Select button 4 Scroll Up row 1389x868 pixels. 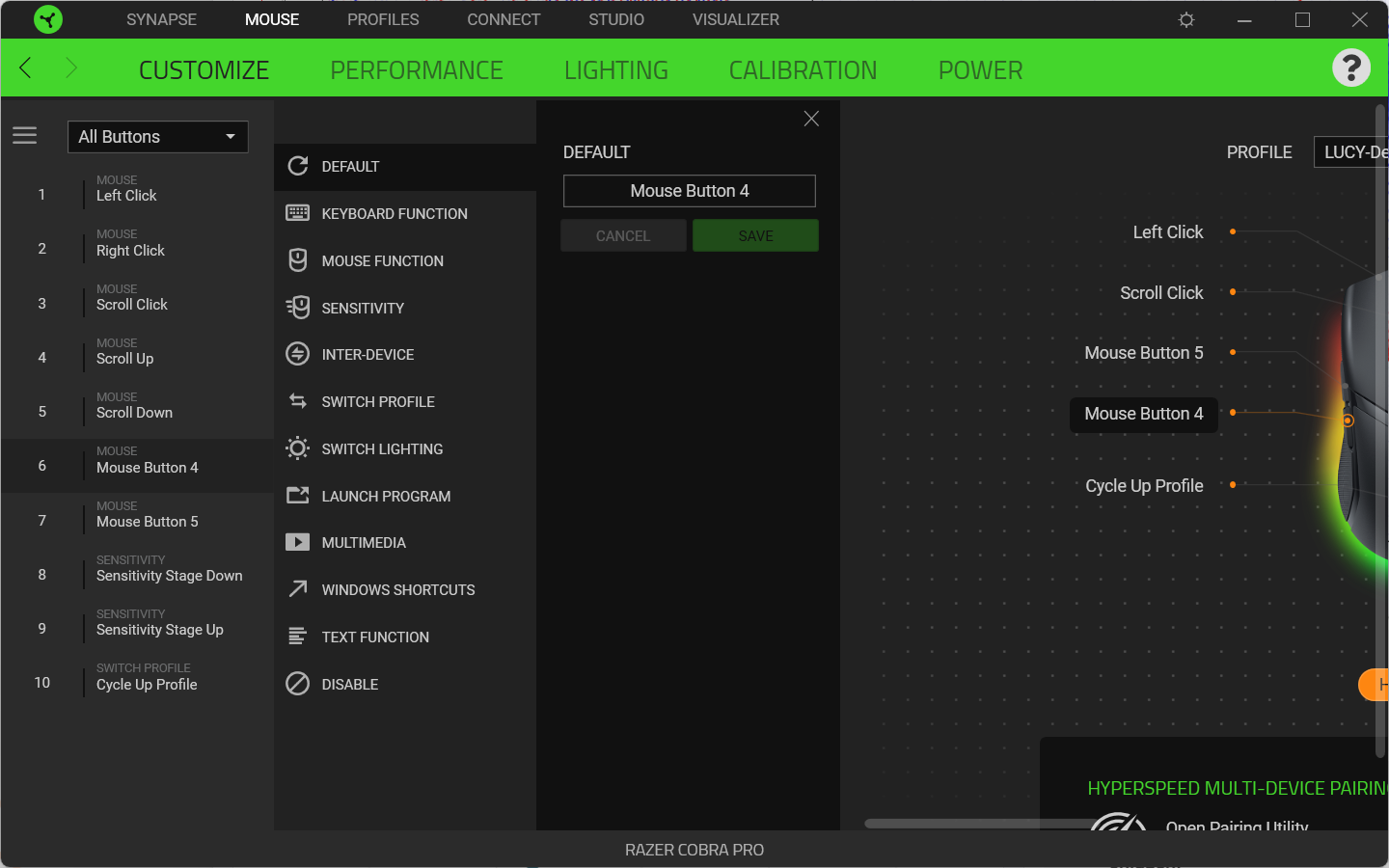[x=137, y=357]
